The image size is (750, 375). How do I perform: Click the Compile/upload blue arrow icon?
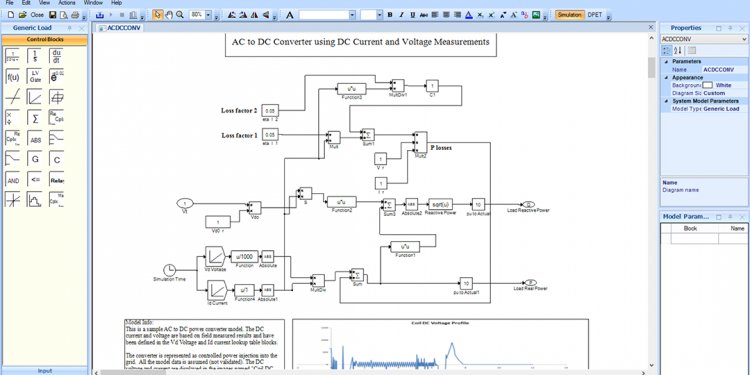coord(99,15)
